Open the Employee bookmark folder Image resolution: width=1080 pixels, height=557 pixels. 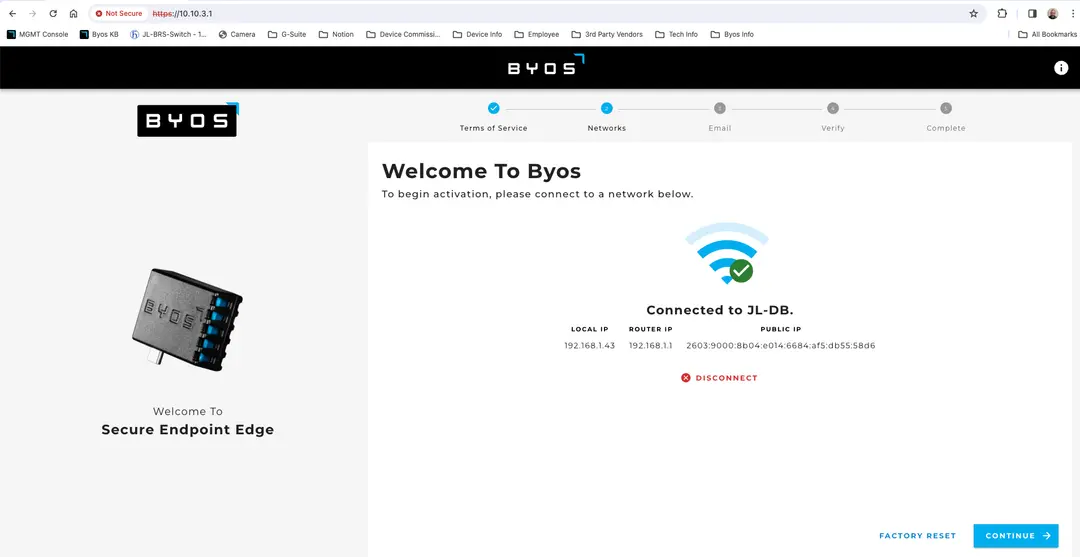tap(537, 34)
